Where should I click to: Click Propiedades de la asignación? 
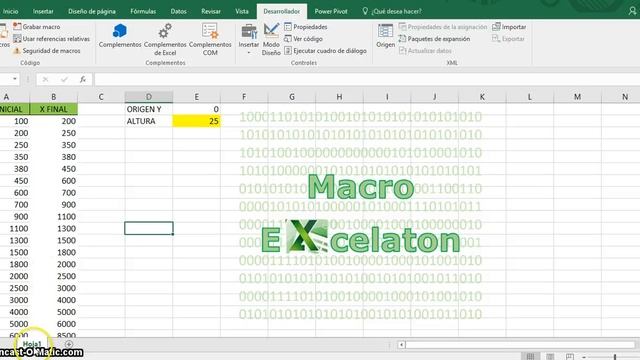tap(443, 27)
